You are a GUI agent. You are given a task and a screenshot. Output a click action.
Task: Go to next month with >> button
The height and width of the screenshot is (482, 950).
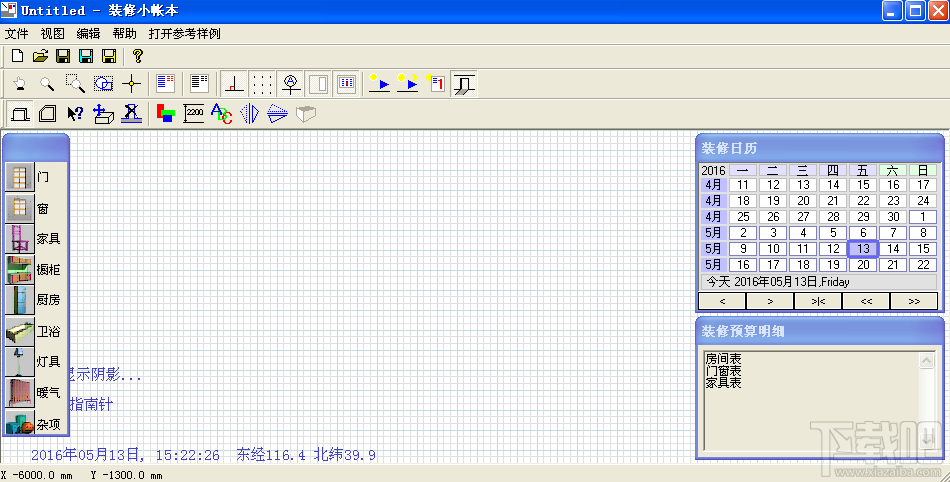914,301
